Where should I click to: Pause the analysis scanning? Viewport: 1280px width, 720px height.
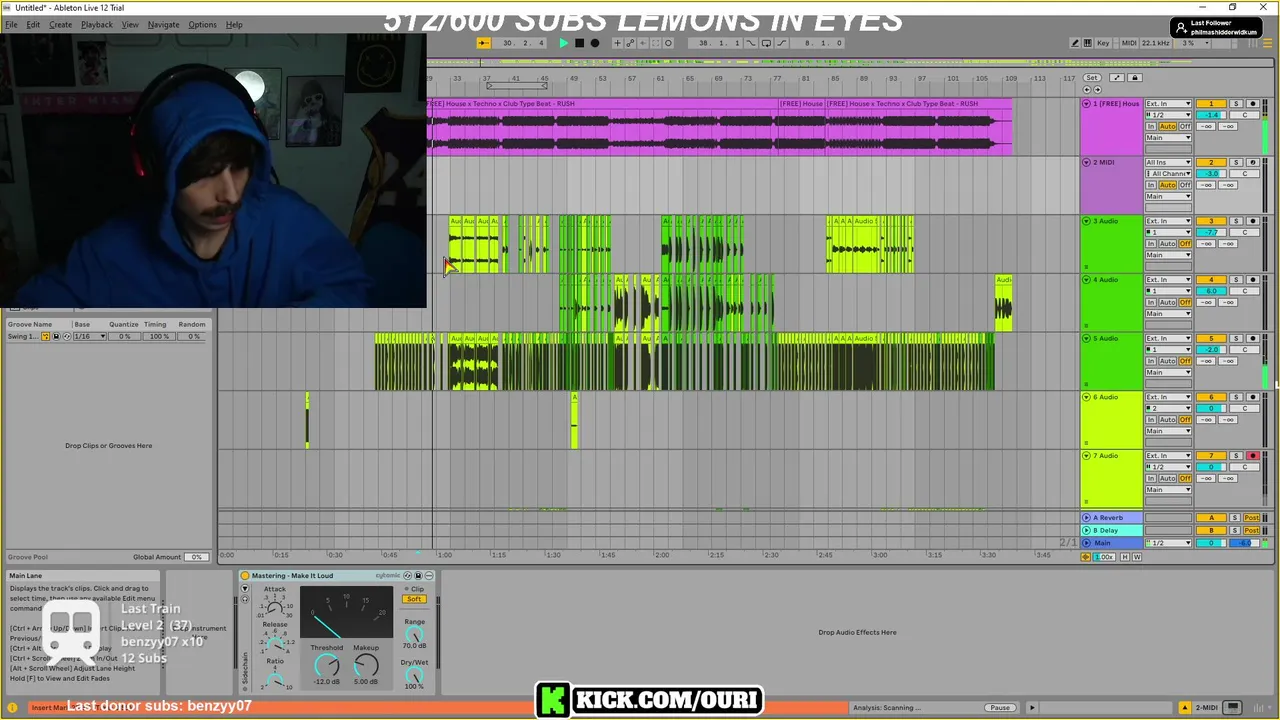click(1000, 708)
